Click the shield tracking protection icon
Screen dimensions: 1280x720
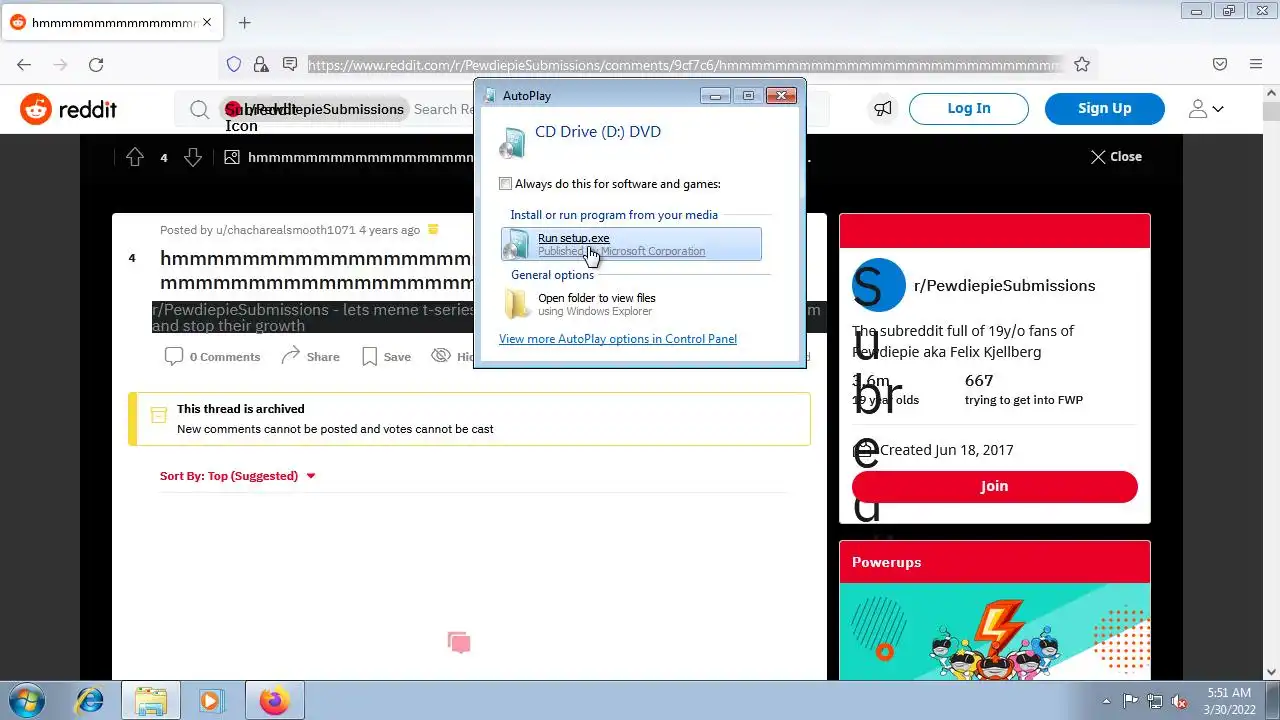(x=233, y=64)
